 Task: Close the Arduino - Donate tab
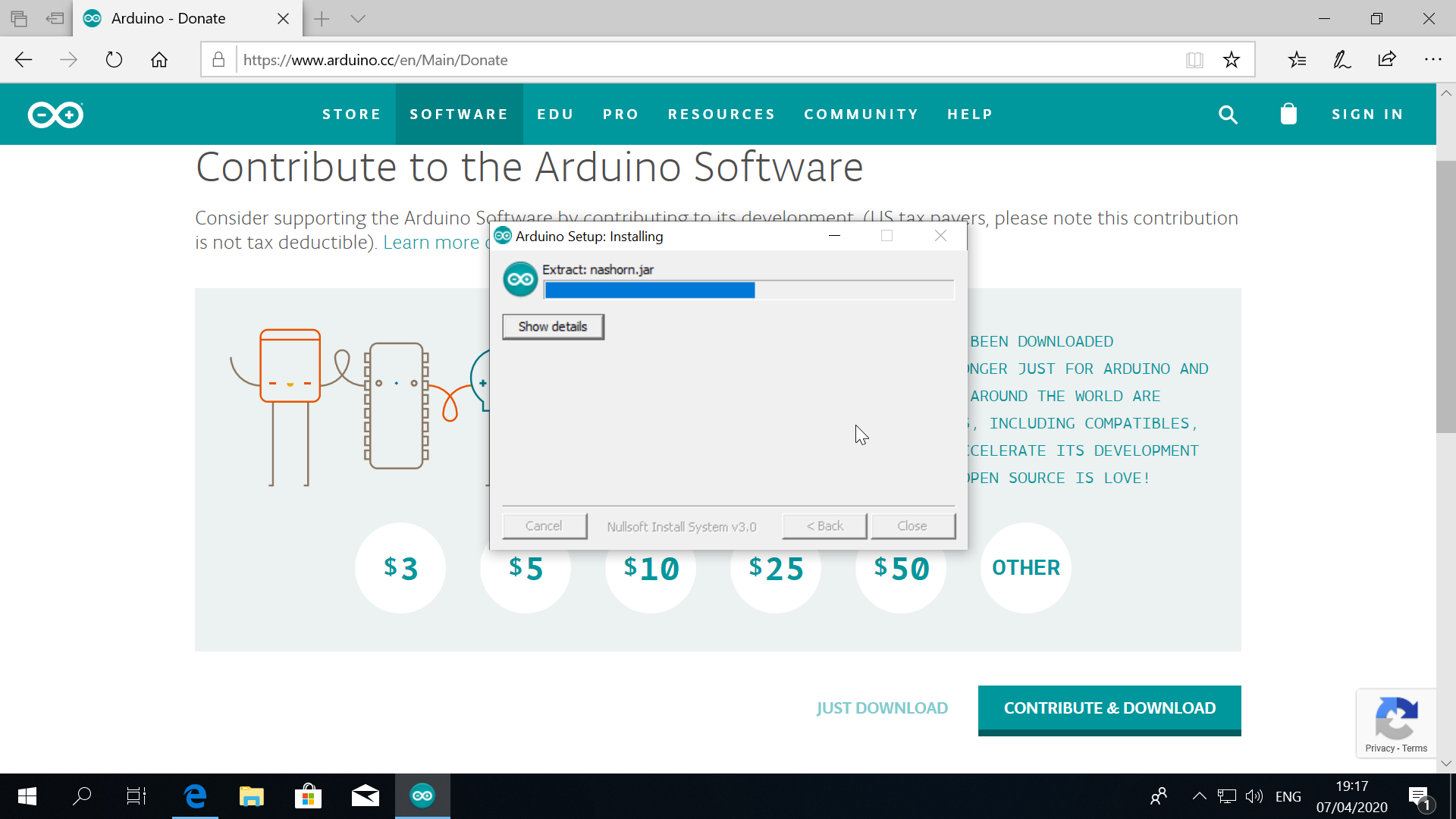click(283, 19)
